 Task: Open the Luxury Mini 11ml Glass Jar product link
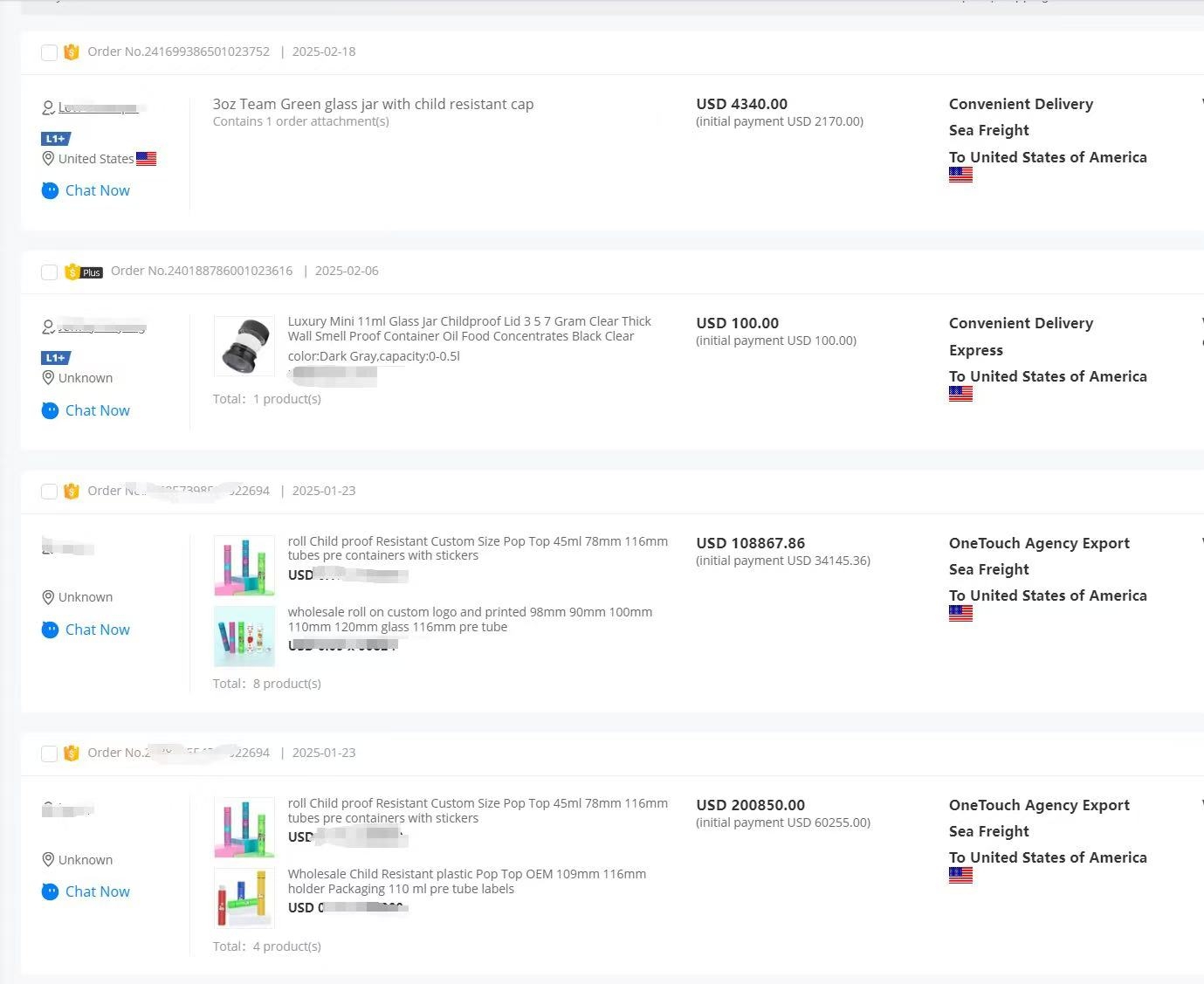[469, 328]
